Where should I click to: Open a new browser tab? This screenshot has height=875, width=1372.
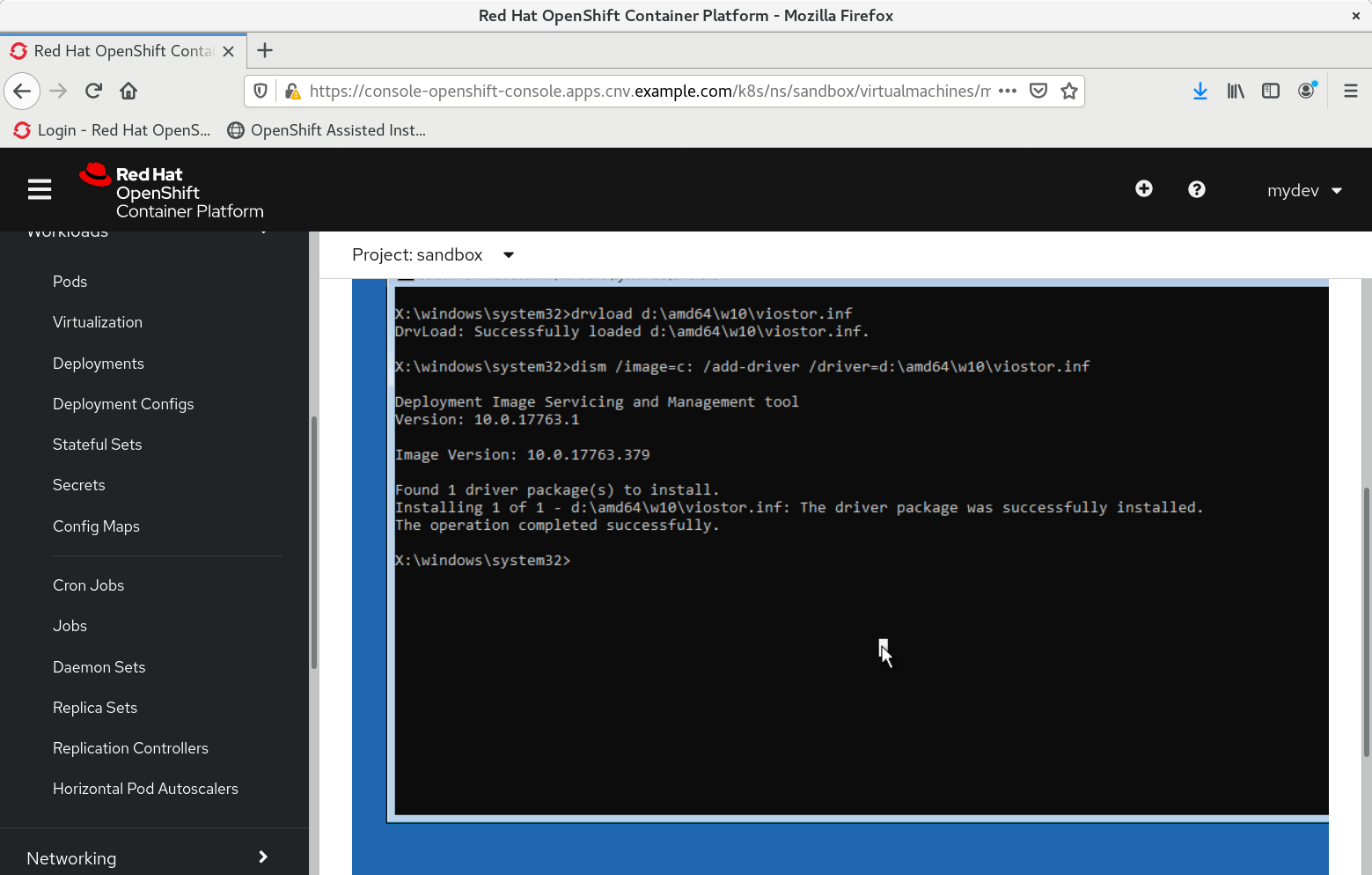click(265, 51)
